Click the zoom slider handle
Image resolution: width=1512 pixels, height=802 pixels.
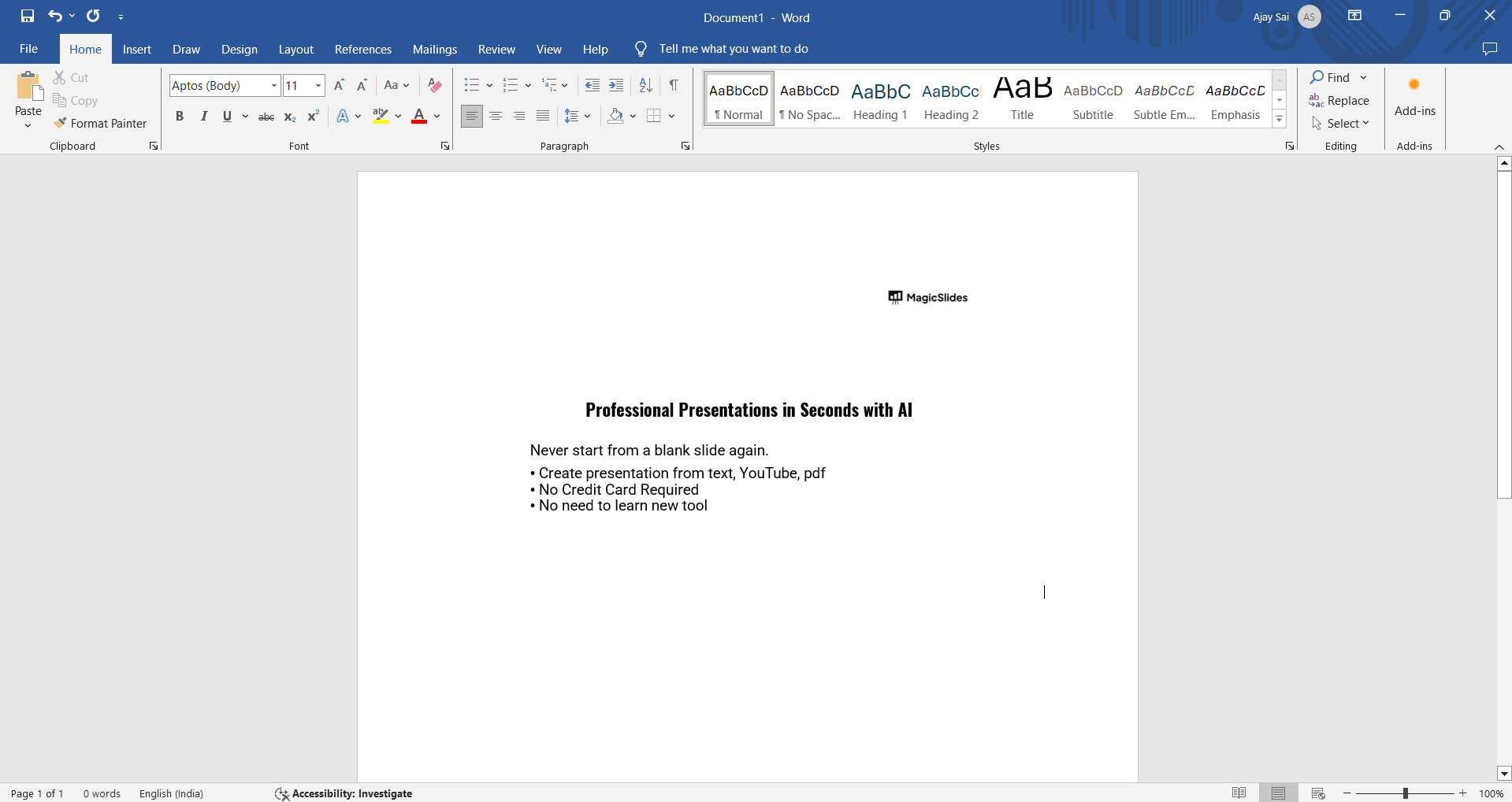(x=1405, y=793)
